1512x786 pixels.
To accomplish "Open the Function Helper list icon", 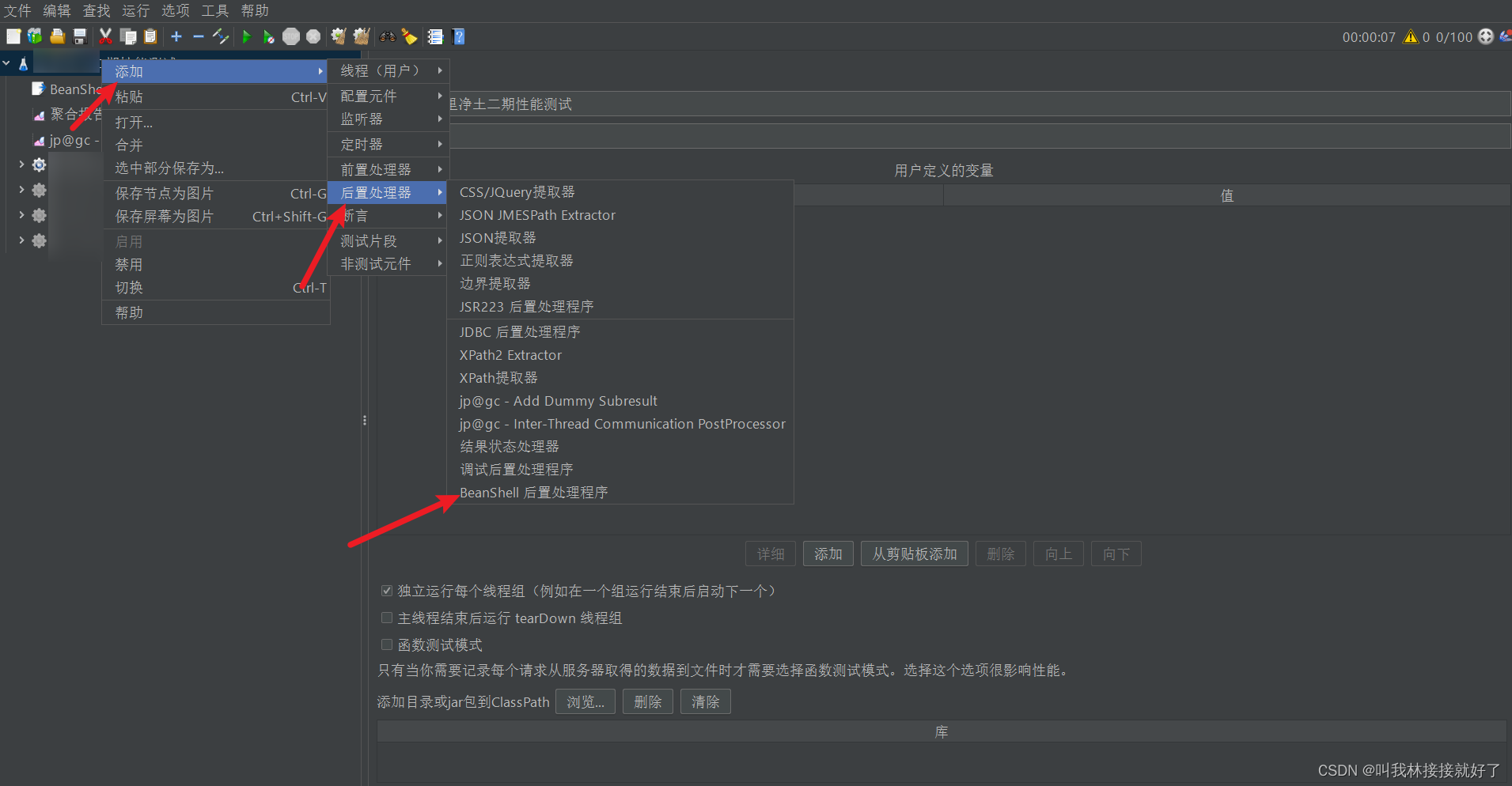I will [435, 36].
